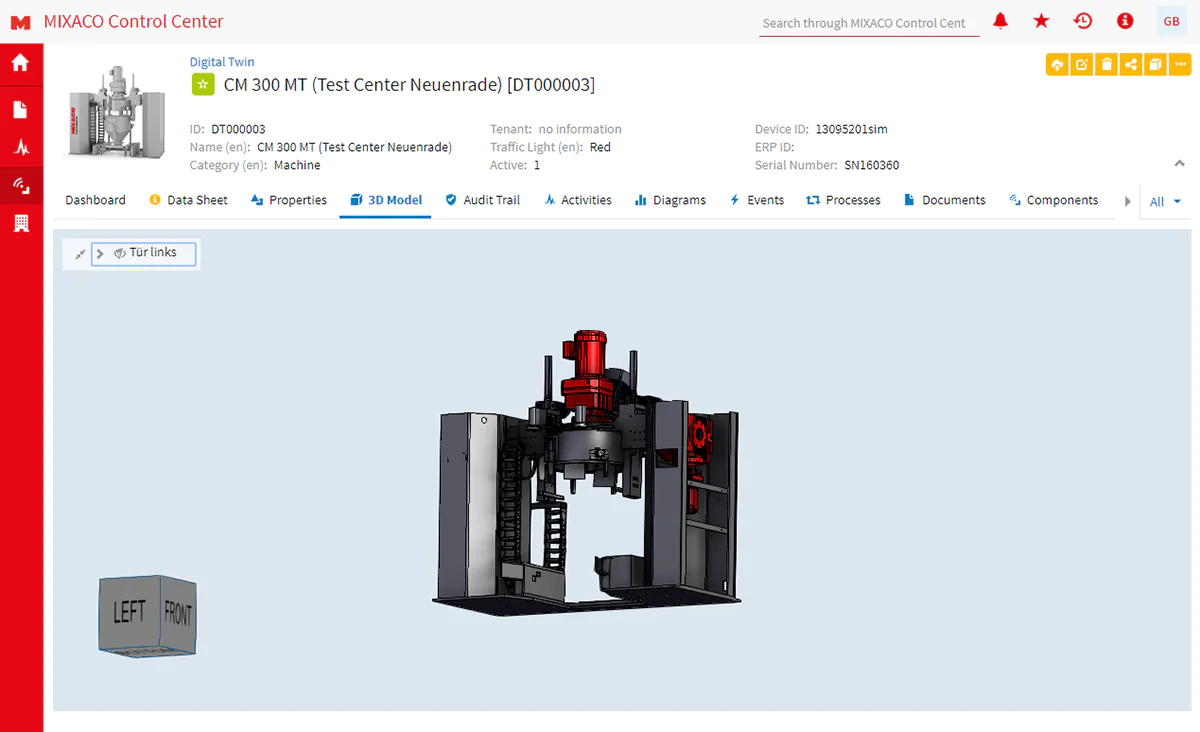The image size is (1200, 732).
Task: Select the 3D Model tab
Action: click(x=386, y=200)
